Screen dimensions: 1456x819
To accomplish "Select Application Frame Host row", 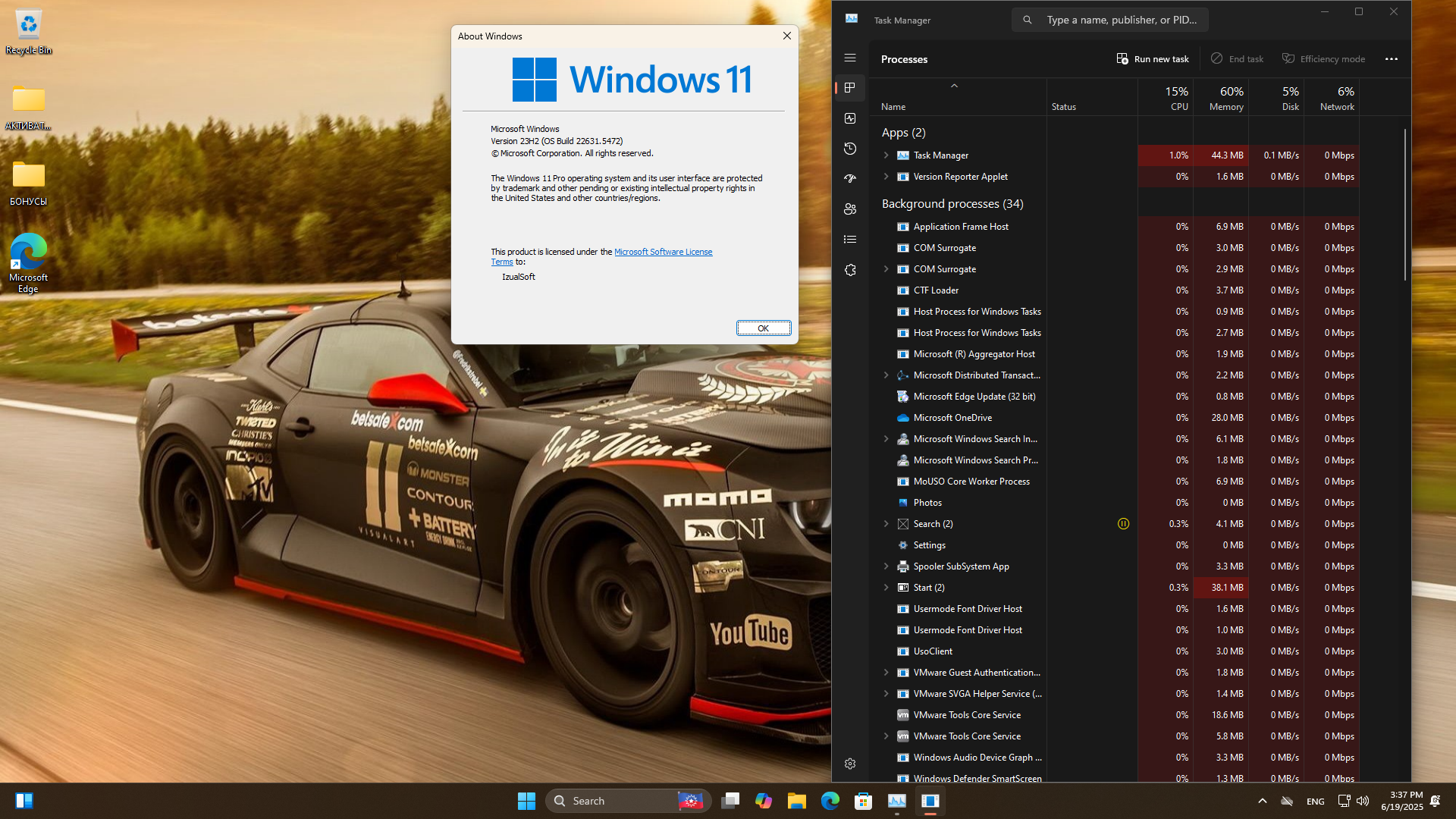I will click(1114, 226).
